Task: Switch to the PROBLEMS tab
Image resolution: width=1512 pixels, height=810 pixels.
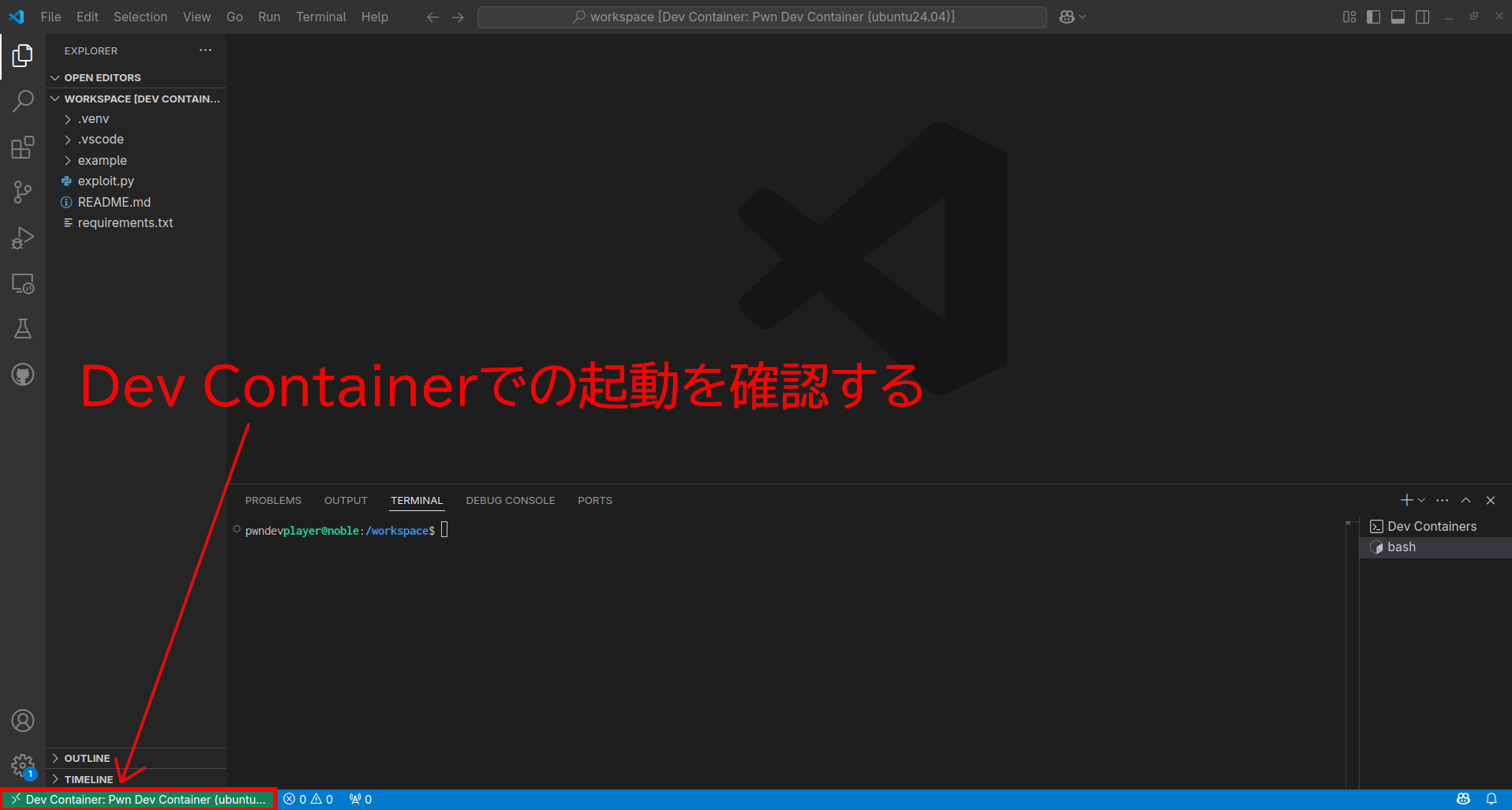Action: tap(273, 501)
